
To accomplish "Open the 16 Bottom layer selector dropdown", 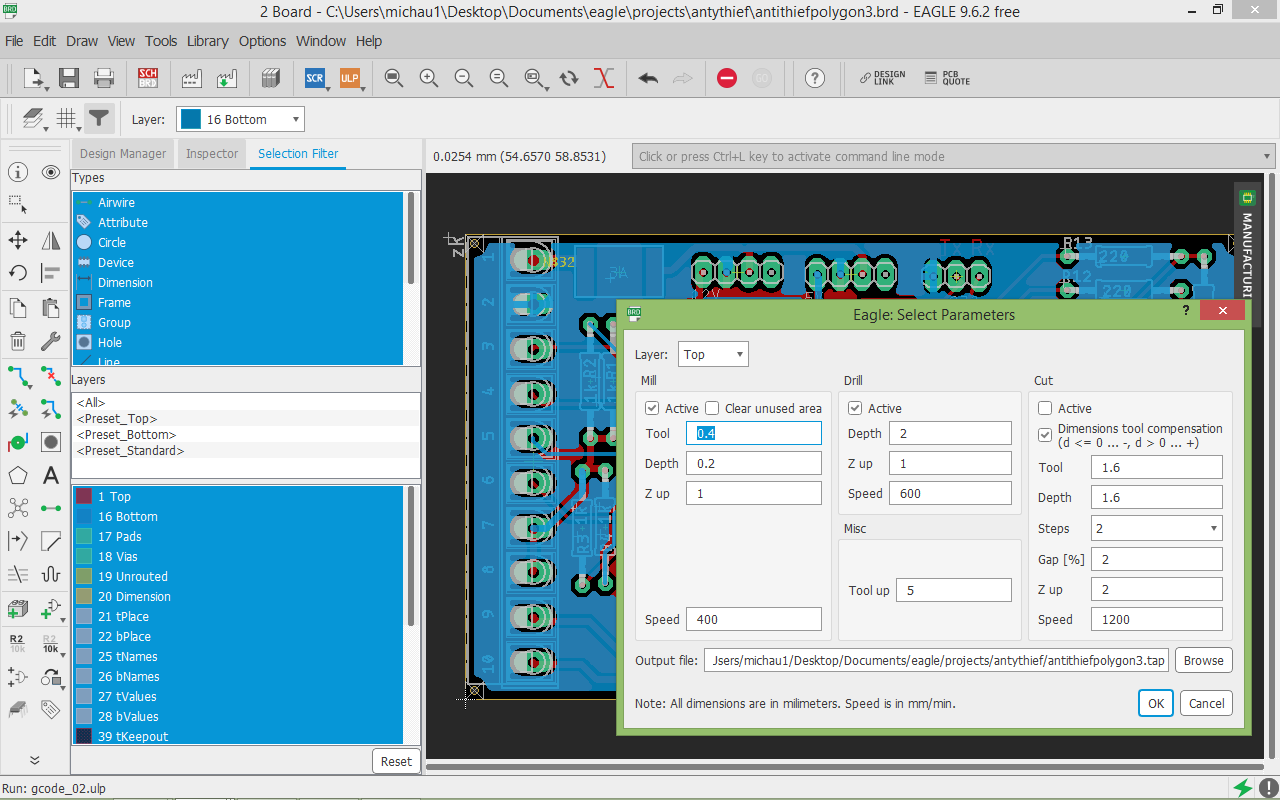I will point(240,120).
